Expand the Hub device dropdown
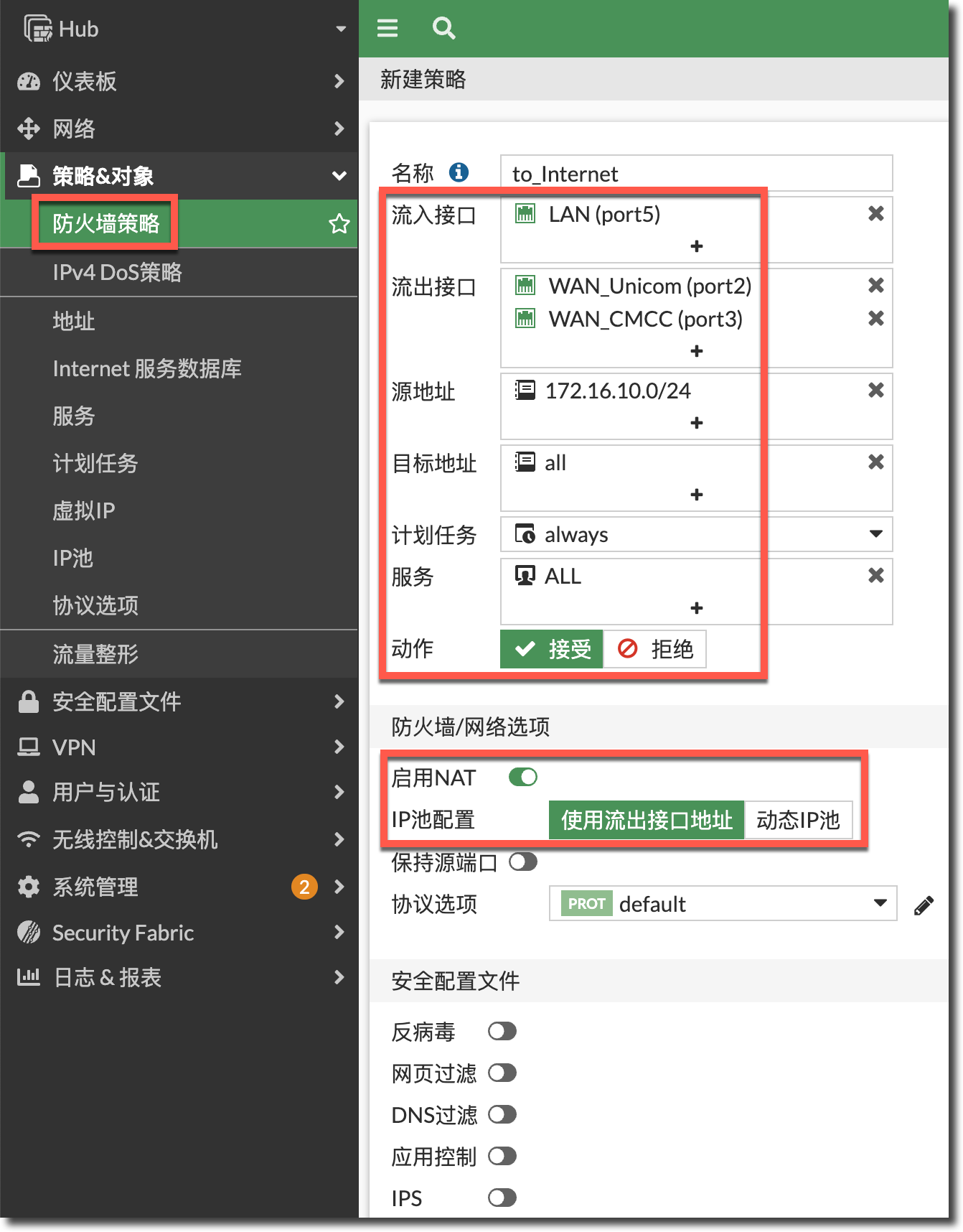 point(341,29)
